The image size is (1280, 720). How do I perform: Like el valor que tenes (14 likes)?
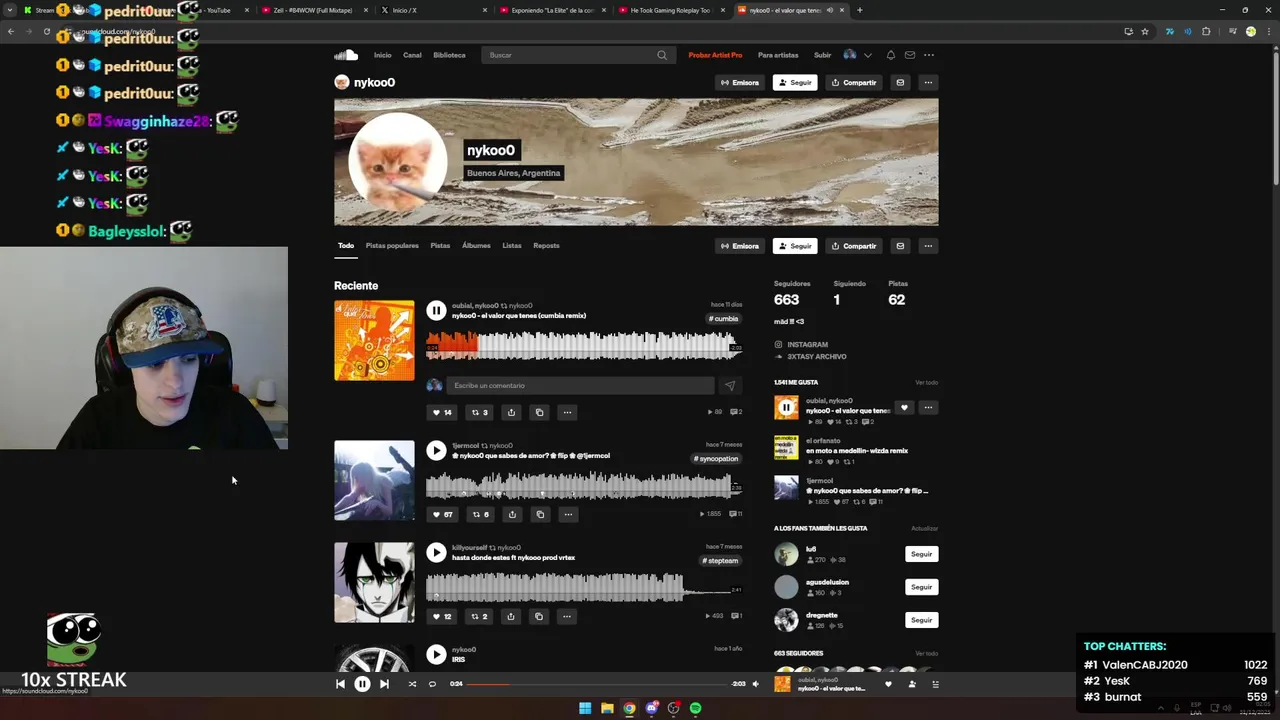point(441,412)
